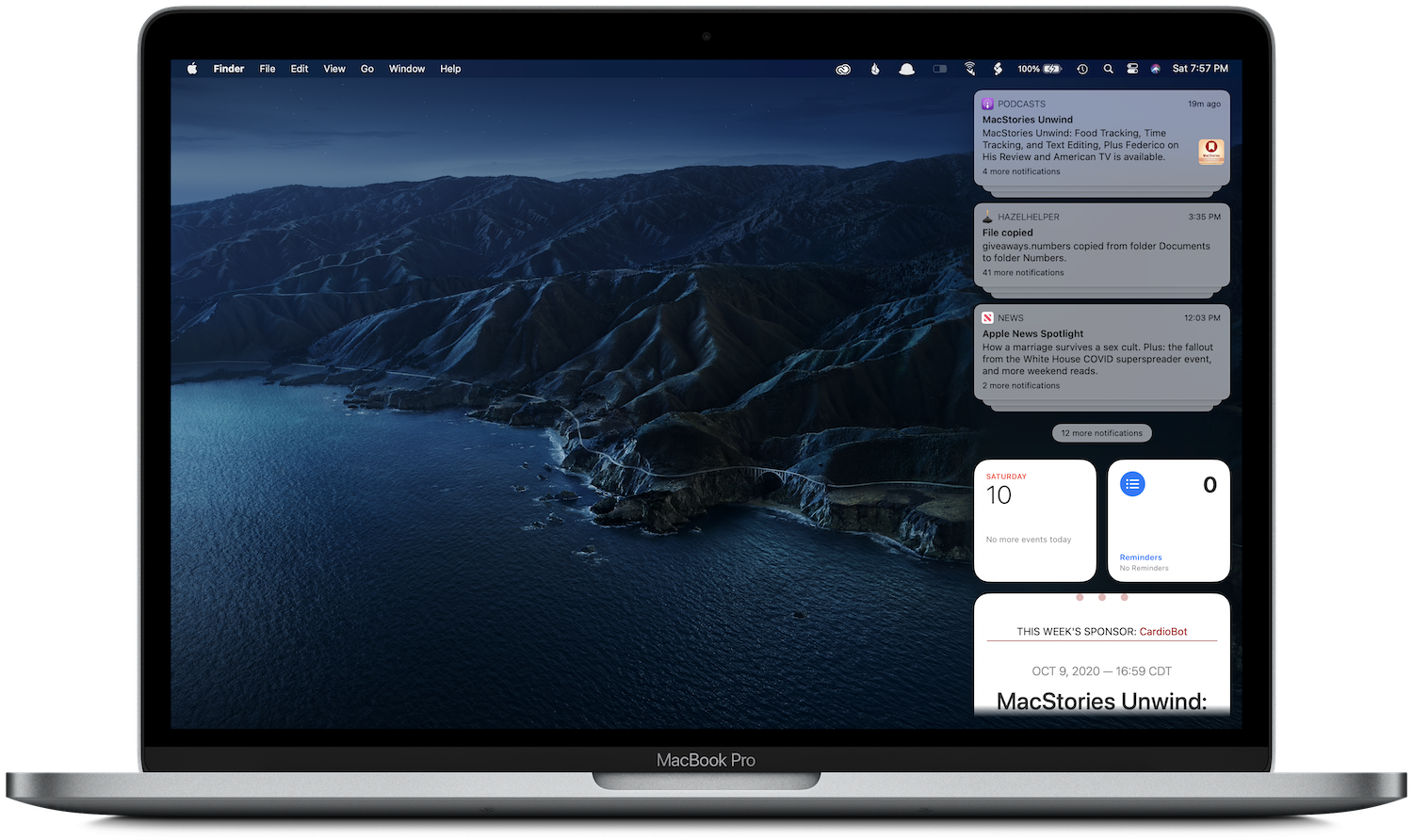
Task: Click the flame icon in the menu bar
Action: click(x=875, y=69)
